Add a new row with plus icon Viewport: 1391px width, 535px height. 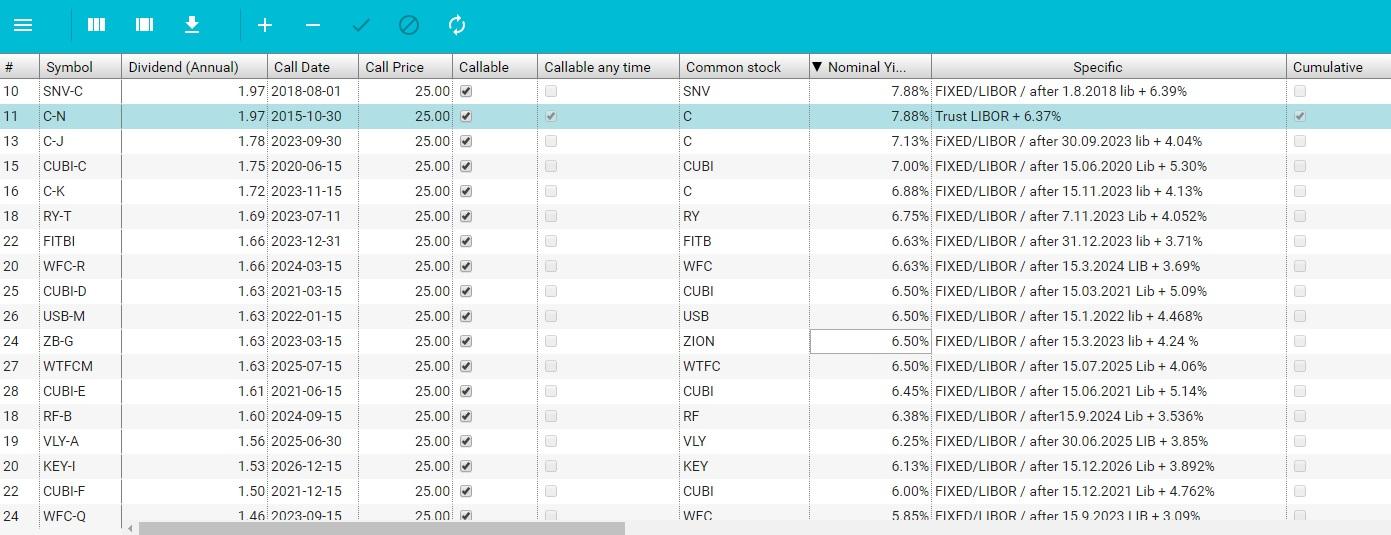click(264, 25)
